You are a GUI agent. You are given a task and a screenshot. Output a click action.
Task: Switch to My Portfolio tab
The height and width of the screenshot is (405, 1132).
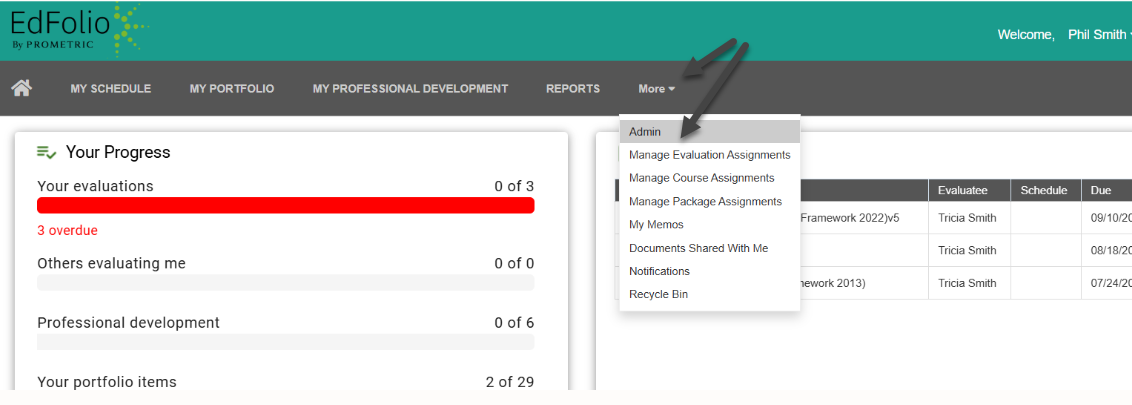232,89
